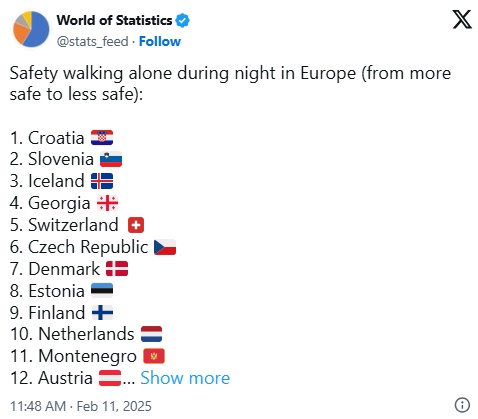Click the Czech Republic flag emoji
Screen dimensions: 478x419
165,247
